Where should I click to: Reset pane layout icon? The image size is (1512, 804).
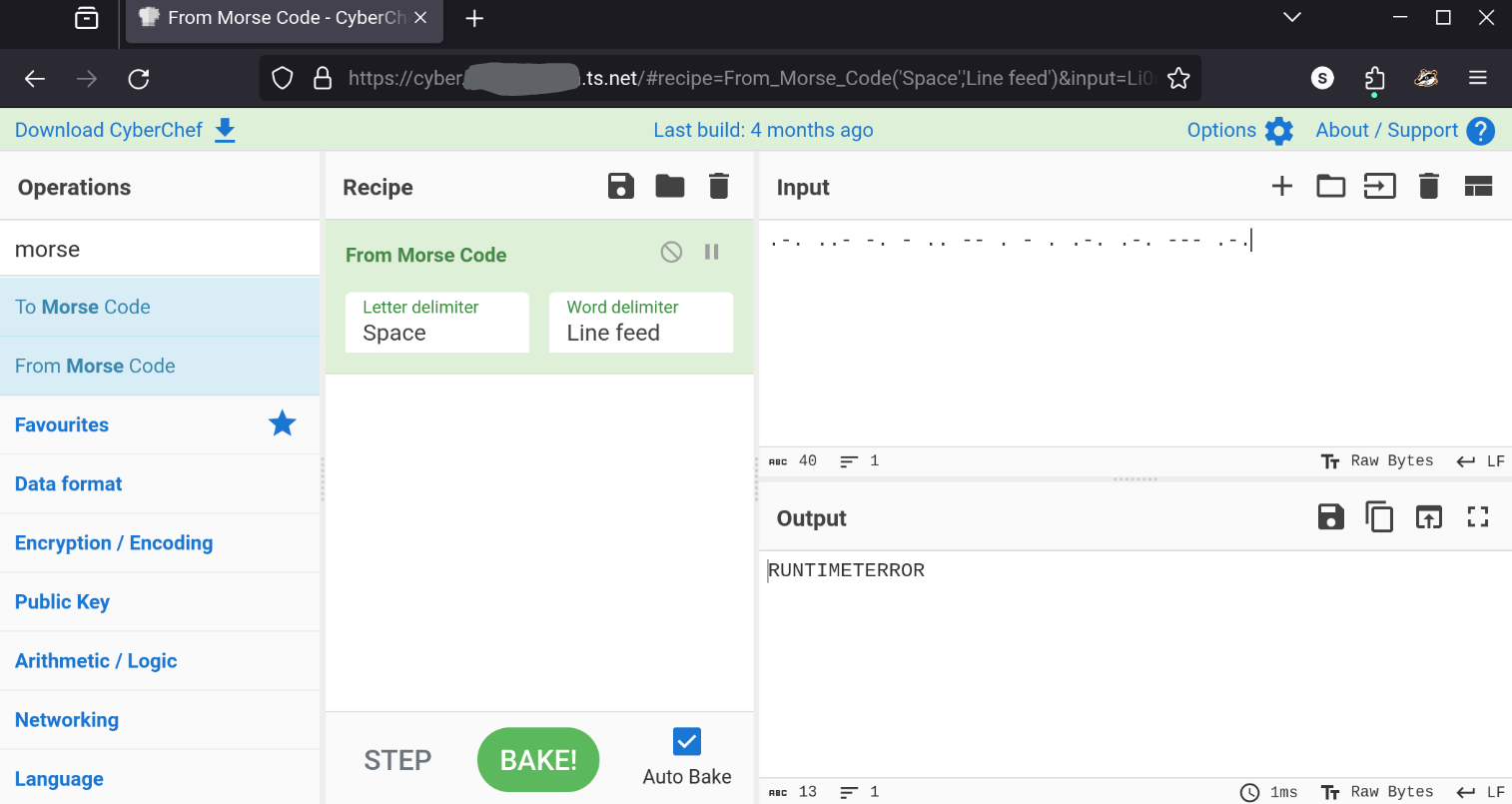click(x=1478, y=186)
